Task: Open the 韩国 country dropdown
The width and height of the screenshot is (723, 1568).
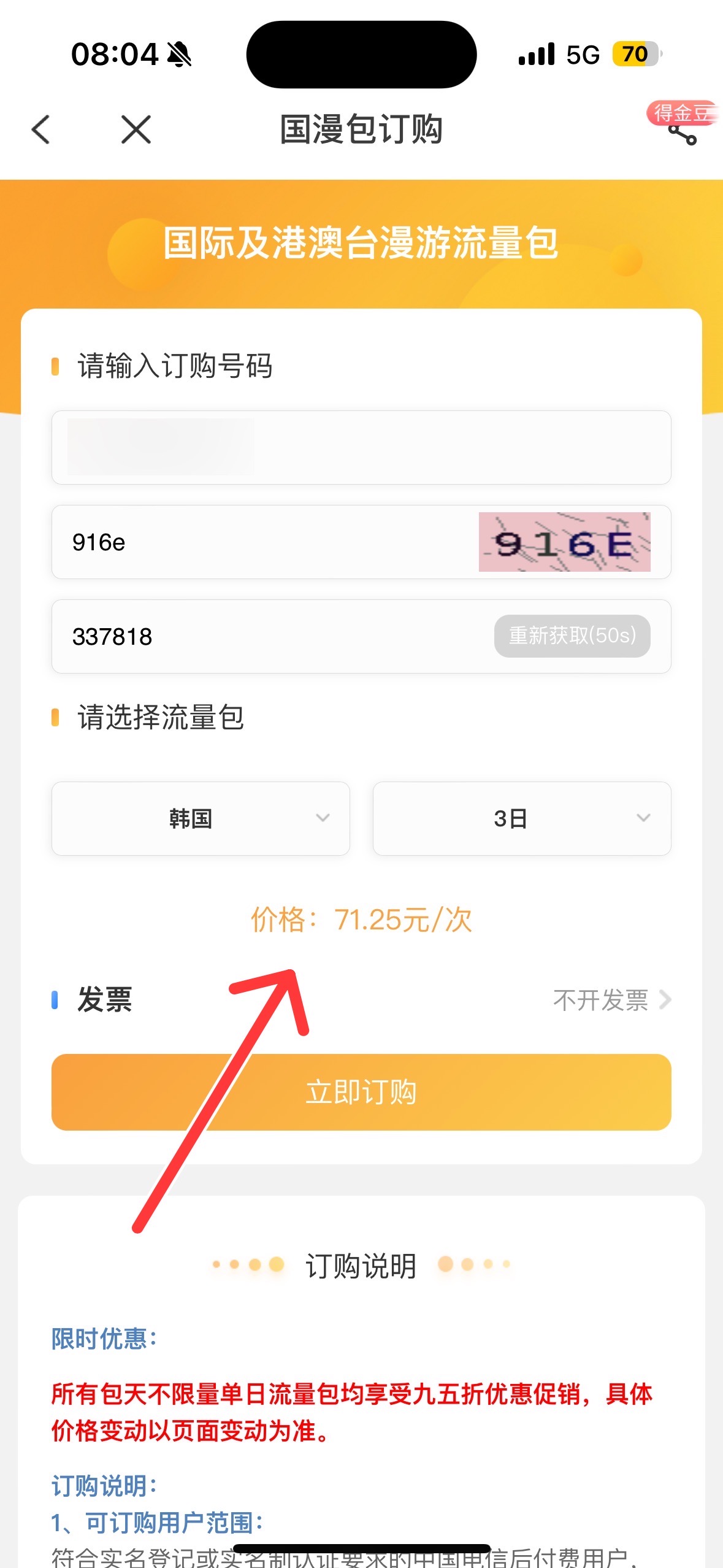Action: (x=201, y=818)
